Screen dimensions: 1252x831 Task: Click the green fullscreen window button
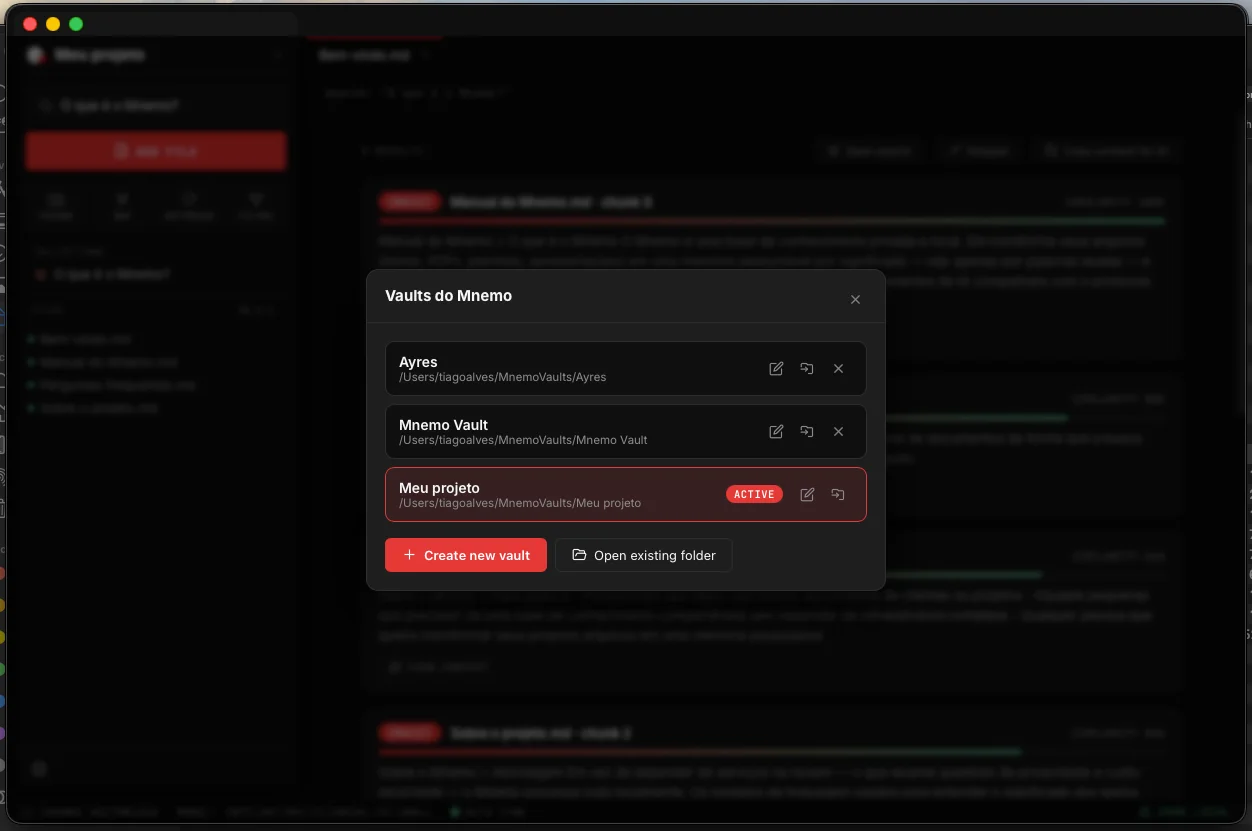76,24
